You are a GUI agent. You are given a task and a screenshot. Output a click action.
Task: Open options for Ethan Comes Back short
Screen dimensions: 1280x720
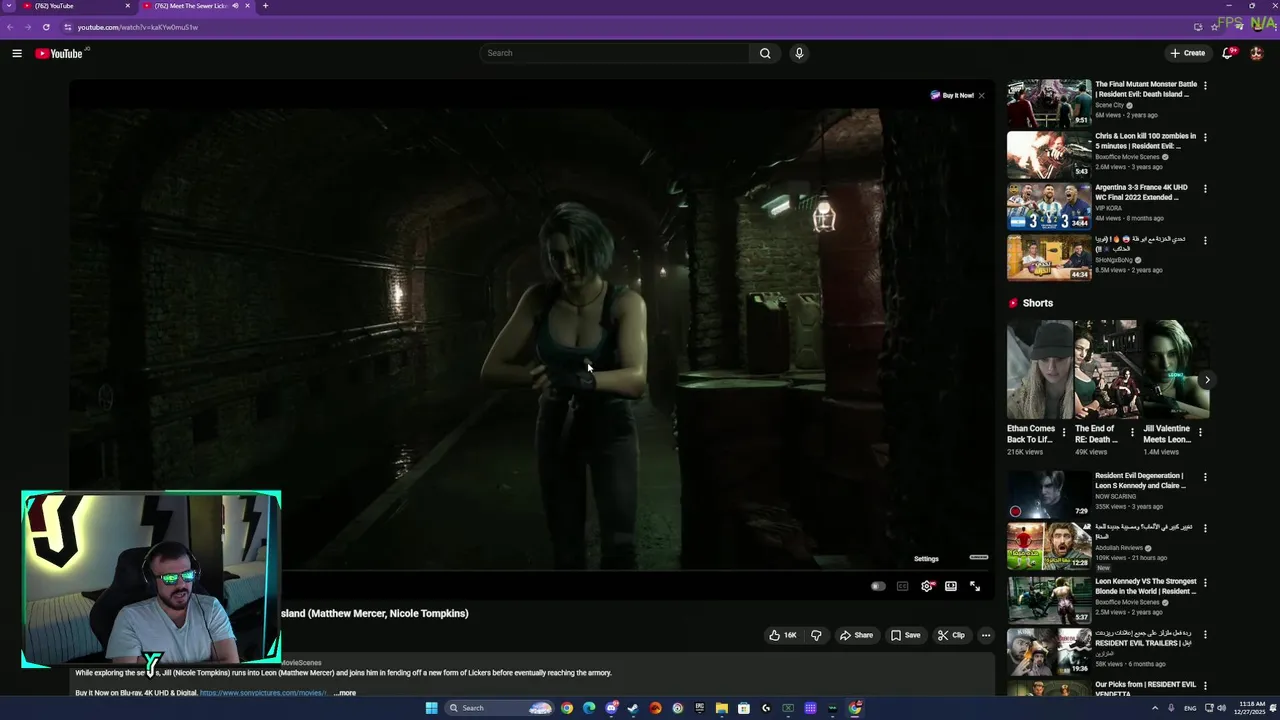tap(1064, 432)
